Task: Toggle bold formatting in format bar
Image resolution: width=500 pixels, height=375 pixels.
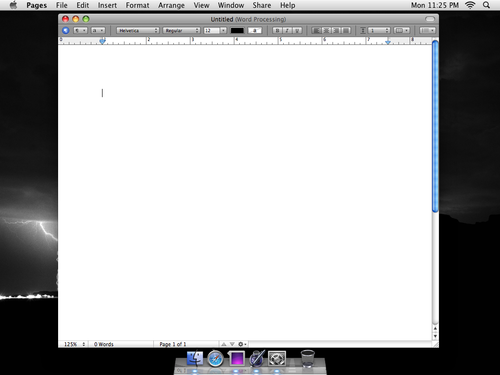Action: point(277,30)
